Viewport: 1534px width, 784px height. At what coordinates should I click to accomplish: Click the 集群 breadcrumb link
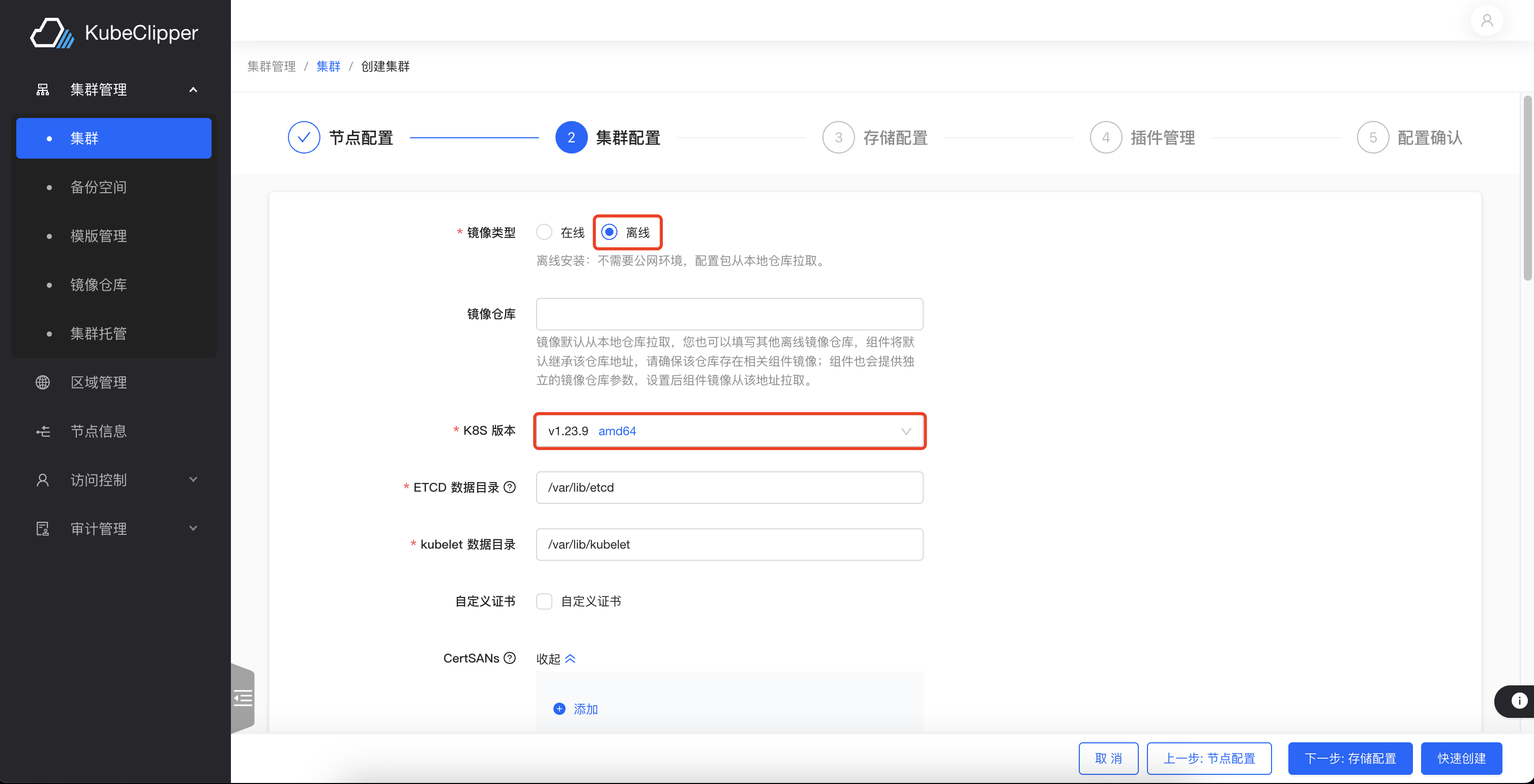328,66
